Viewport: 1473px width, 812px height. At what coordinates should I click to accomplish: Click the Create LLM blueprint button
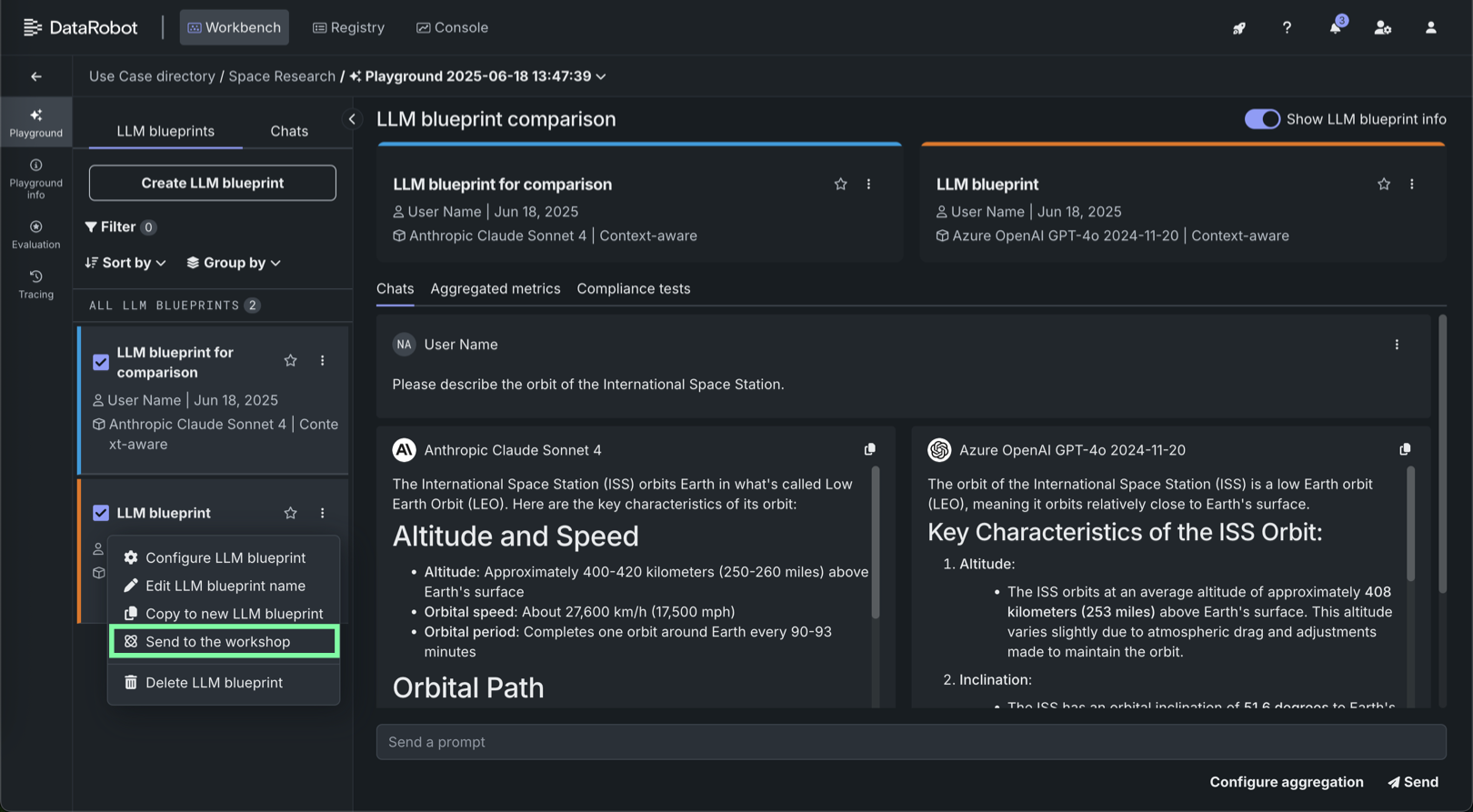[212, 183]
